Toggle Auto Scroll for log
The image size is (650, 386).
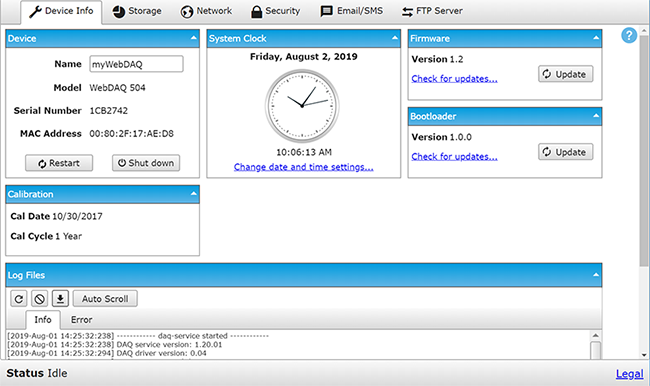click(105, 299)
